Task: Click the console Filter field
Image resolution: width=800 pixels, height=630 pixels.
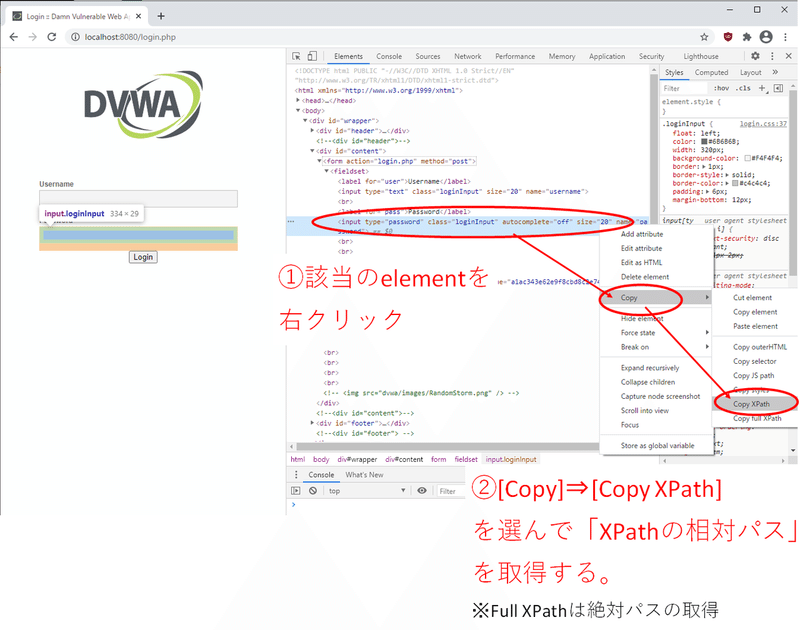Action: [450, 491]
